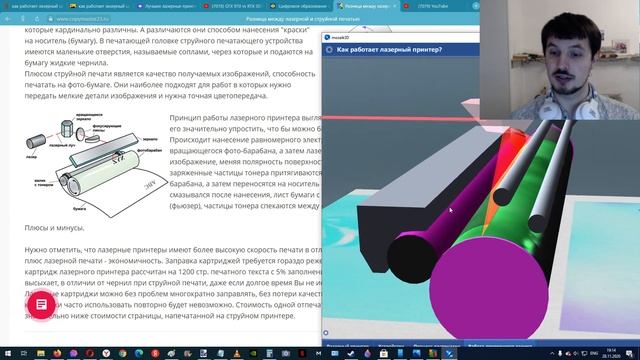Open Microsoft Store taskbar icon
The width and height of the screenshot is (640, 360).
384,353
